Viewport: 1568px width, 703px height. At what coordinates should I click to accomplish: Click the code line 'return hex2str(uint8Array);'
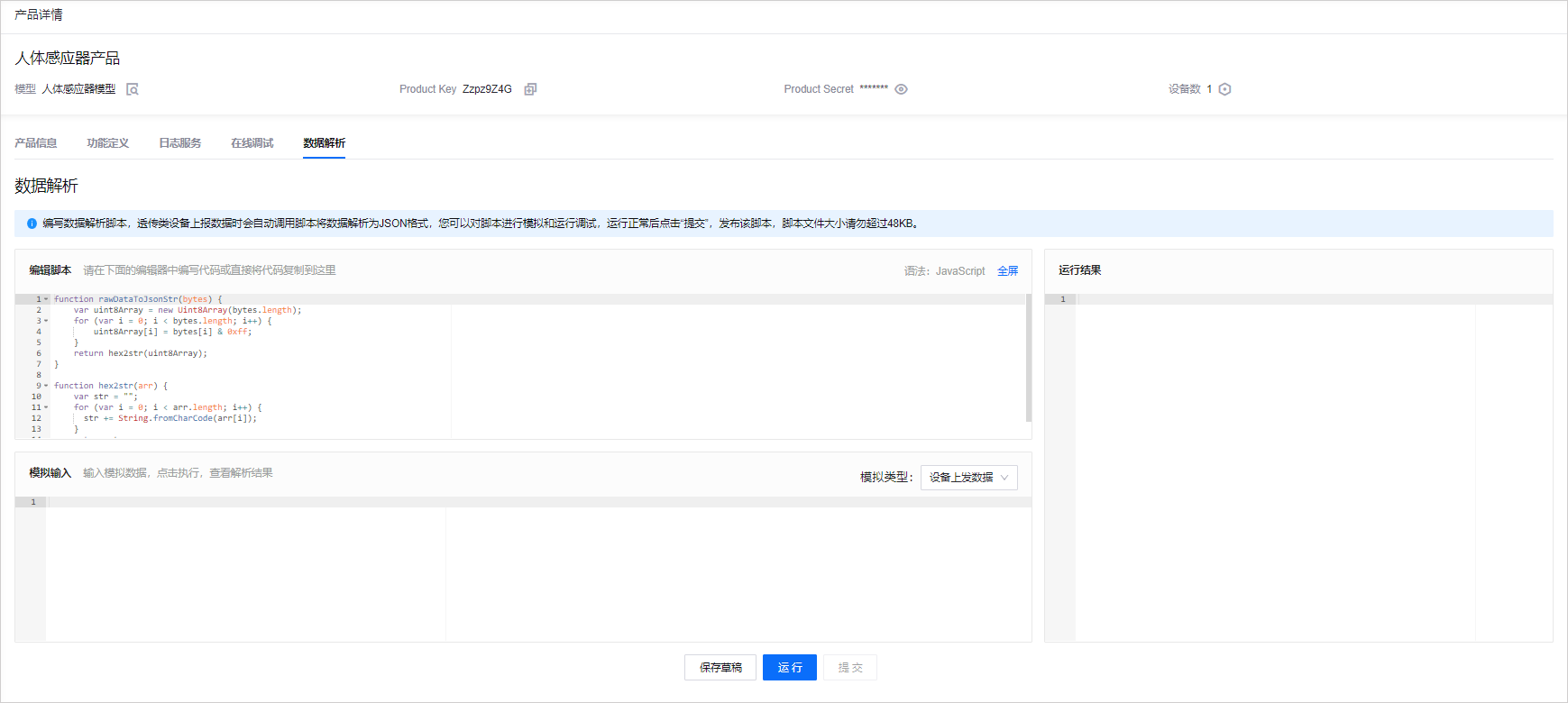[x=141, y=353]
